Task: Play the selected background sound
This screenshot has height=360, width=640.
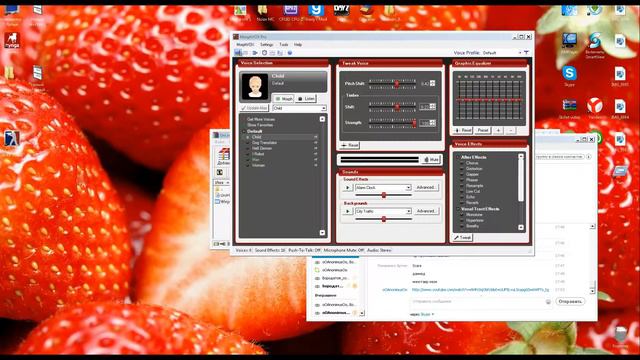Action: (x=347, y=211)
